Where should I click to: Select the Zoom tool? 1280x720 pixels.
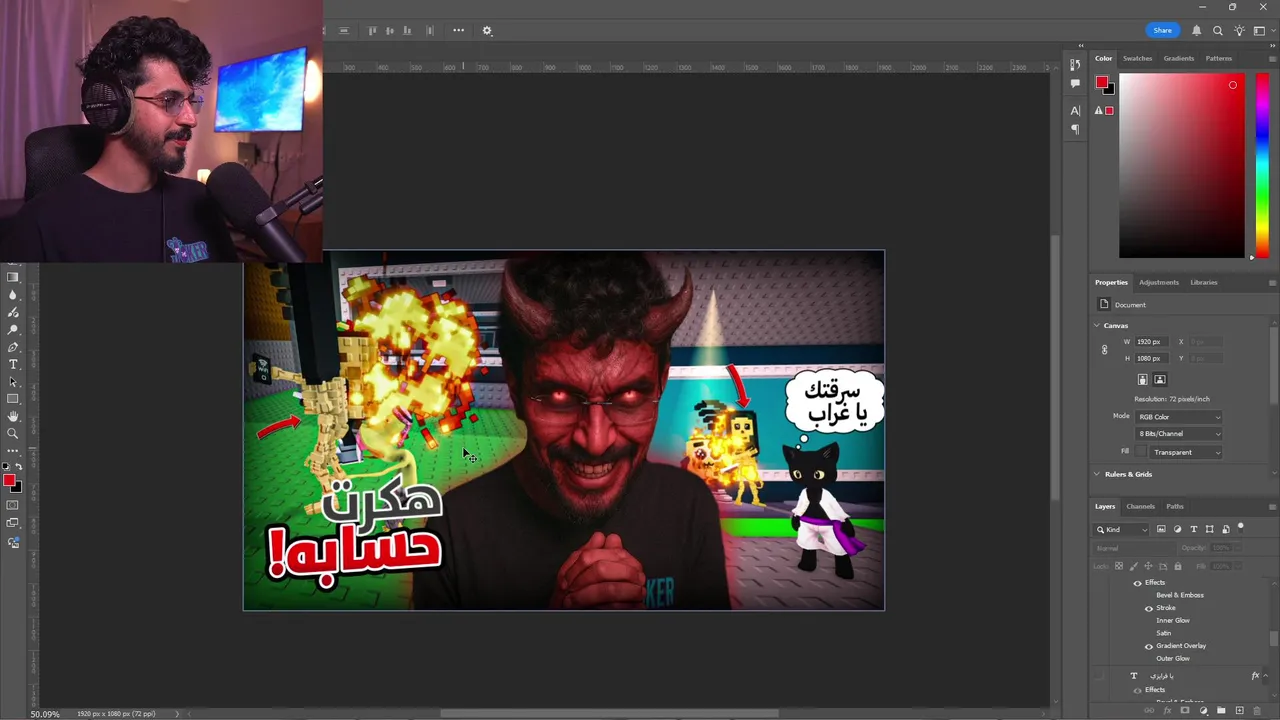13,433
